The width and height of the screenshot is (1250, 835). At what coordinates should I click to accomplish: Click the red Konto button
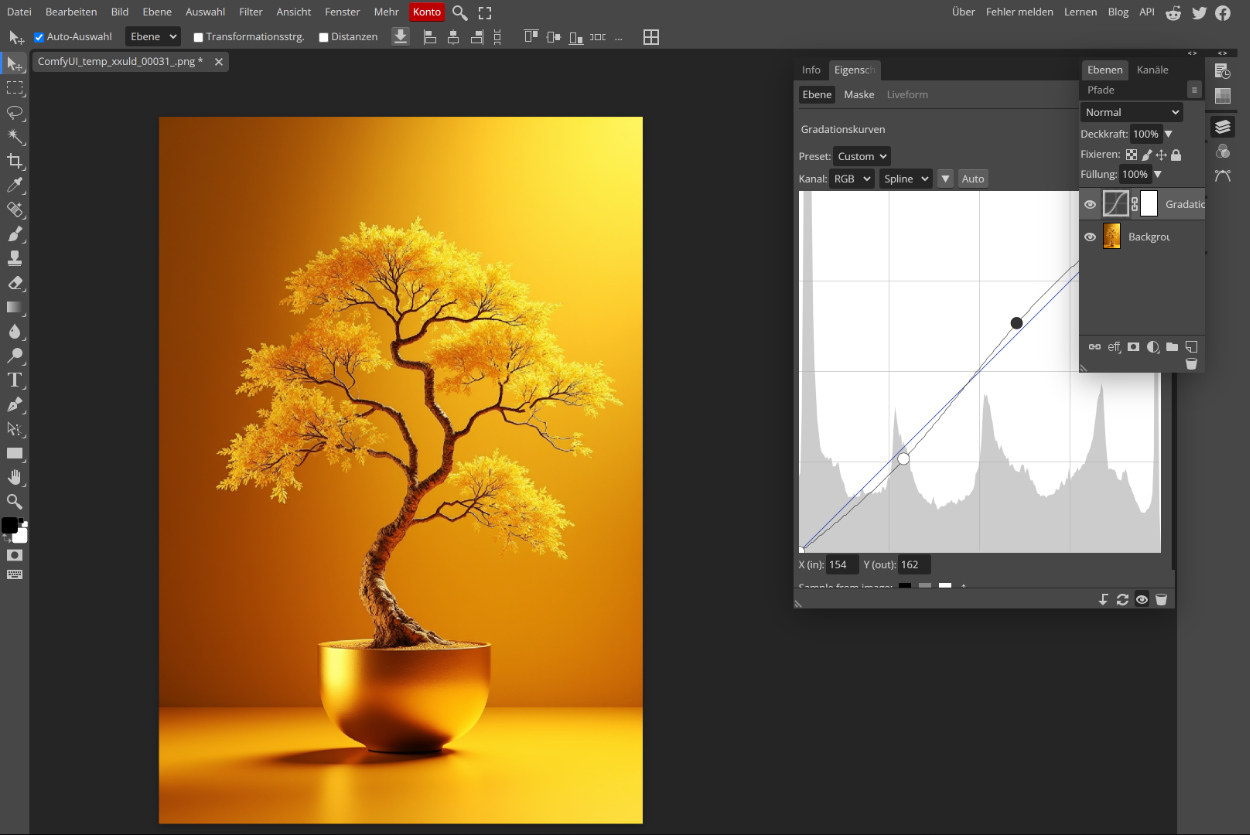point(426,12)
